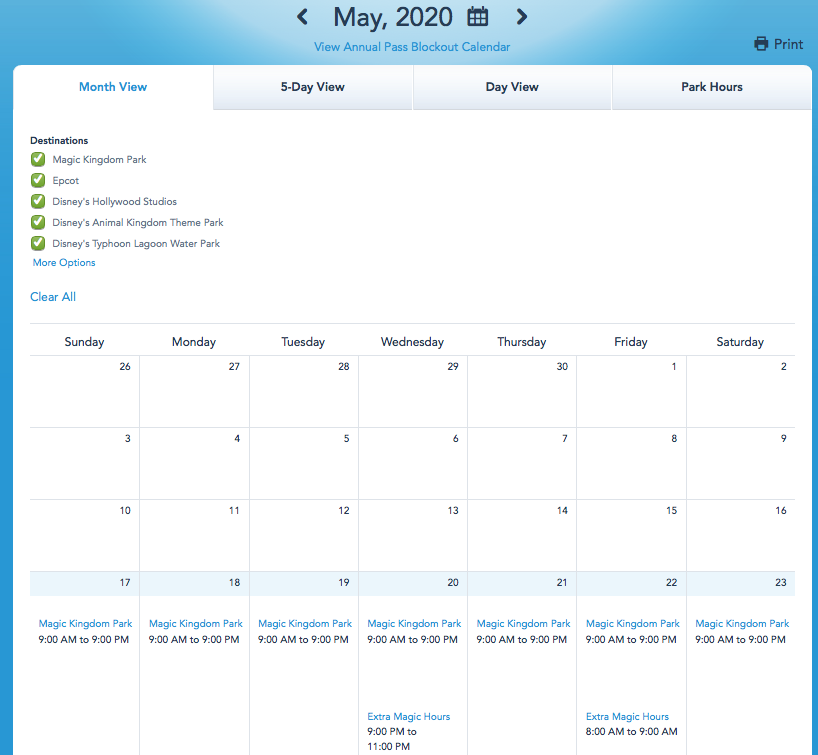Open the Park Hours tab
Image resolution: width=818 pixels, height=755 pixels.
712,87
